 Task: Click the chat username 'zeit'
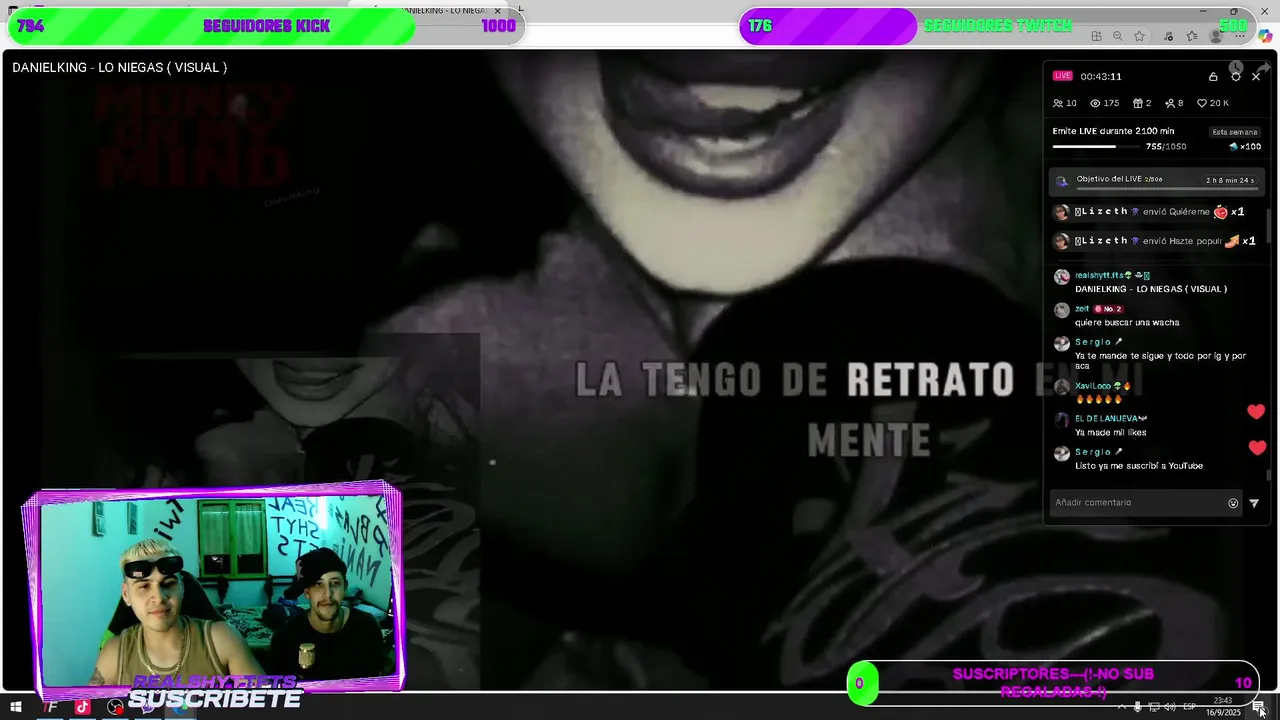1082,309
